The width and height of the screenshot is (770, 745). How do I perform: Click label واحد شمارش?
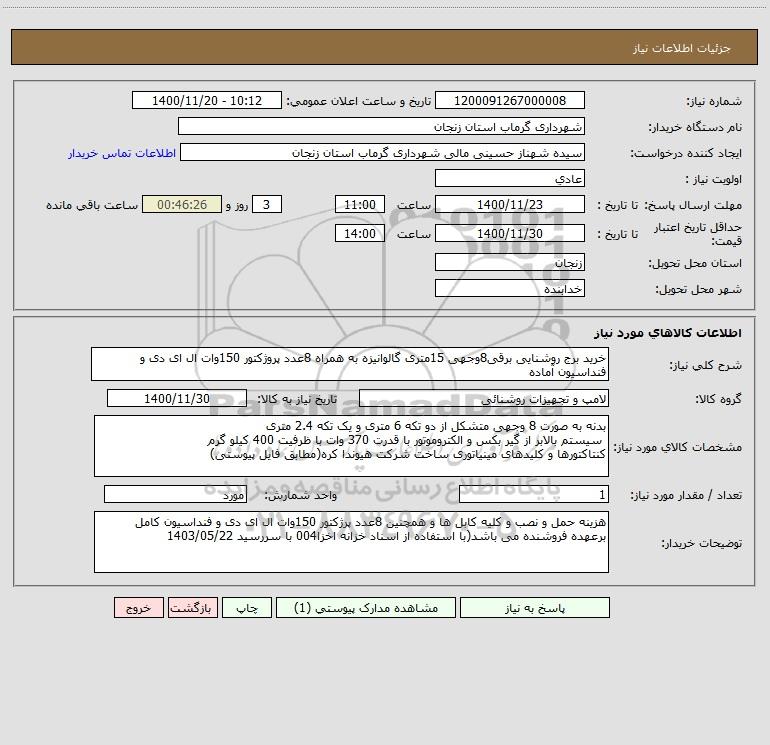(x=301, y=496)
